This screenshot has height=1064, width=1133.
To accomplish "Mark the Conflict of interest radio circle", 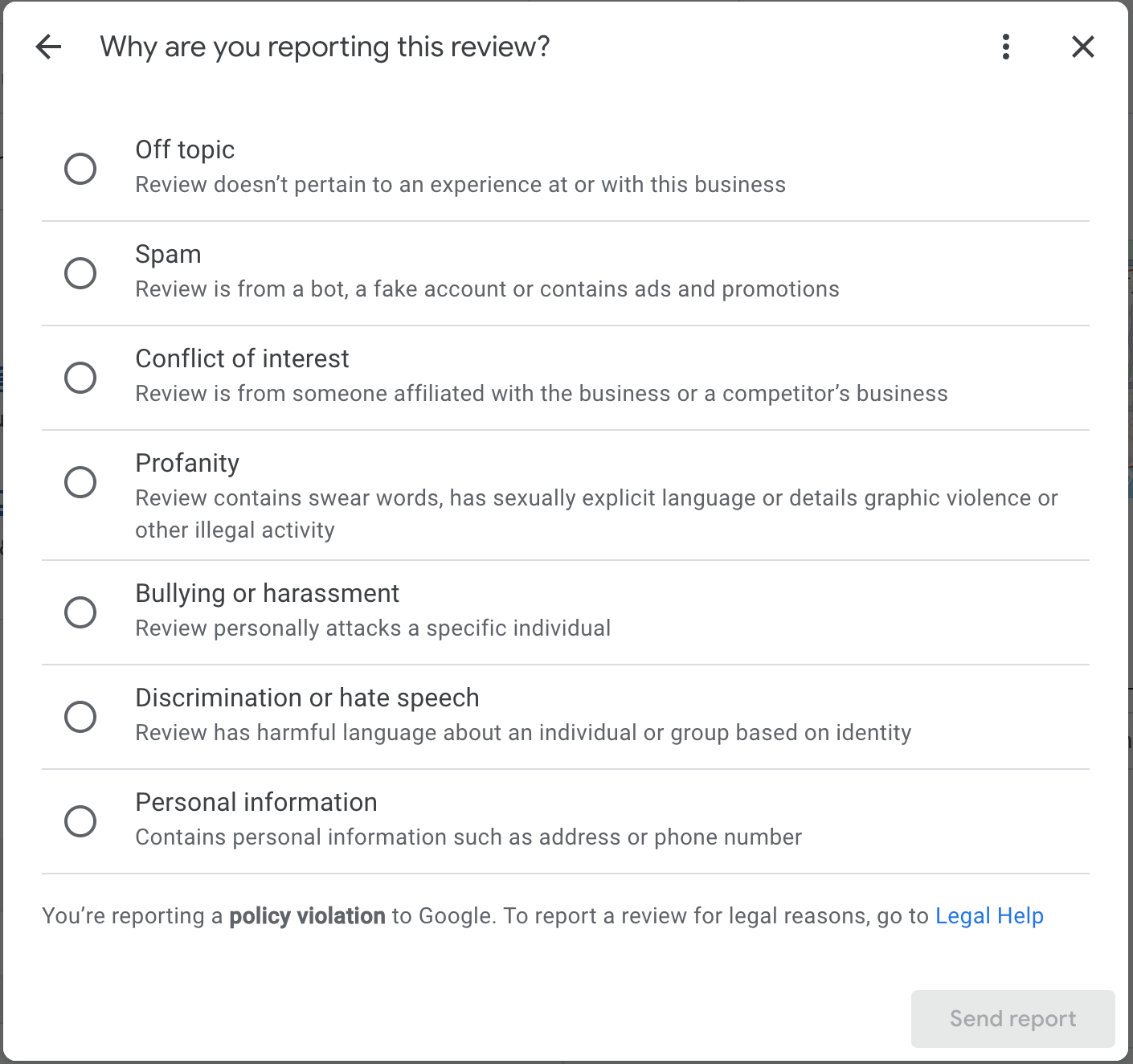I will coord(80,378).
